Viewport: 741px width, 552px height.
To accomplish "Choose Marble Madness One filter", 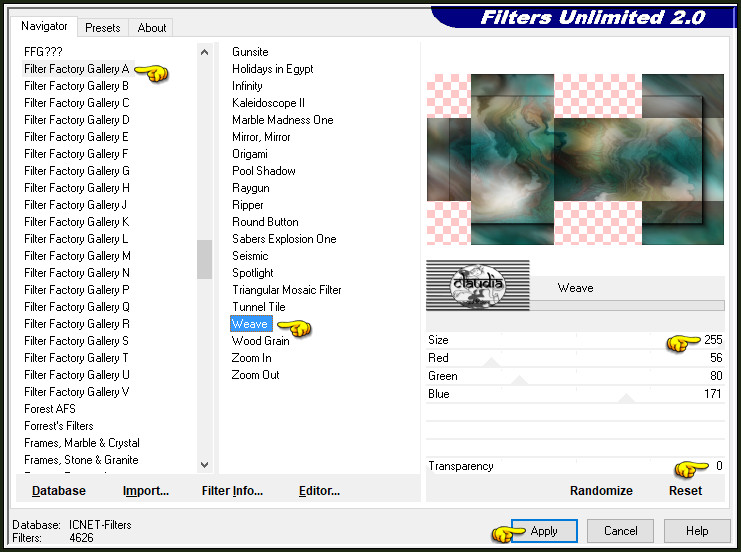I will click(x=283, y=120).
